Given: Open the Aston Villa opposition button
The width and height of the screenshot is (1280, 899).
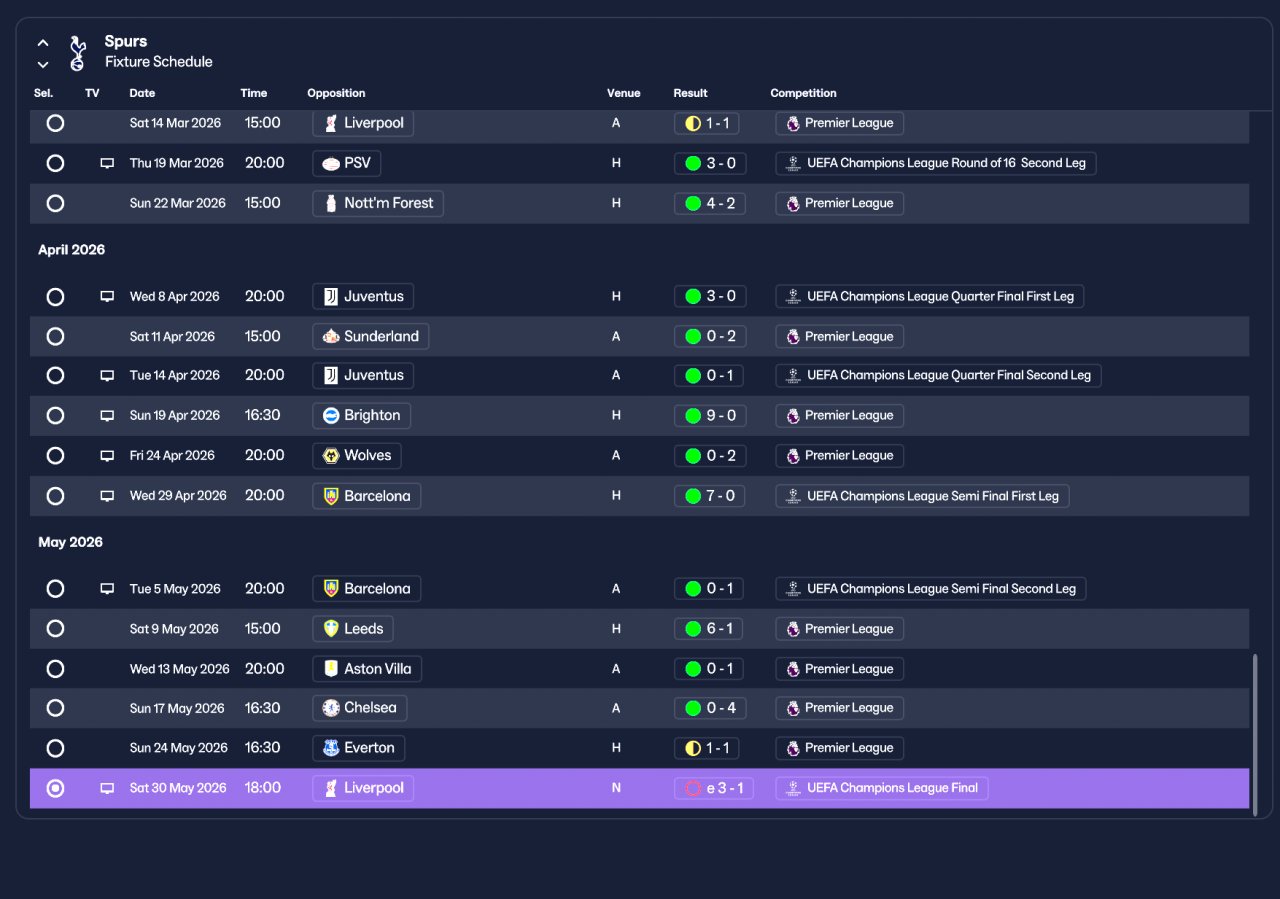Looking at the screenshot, I should pyautogui.click(x=367, y=669).
